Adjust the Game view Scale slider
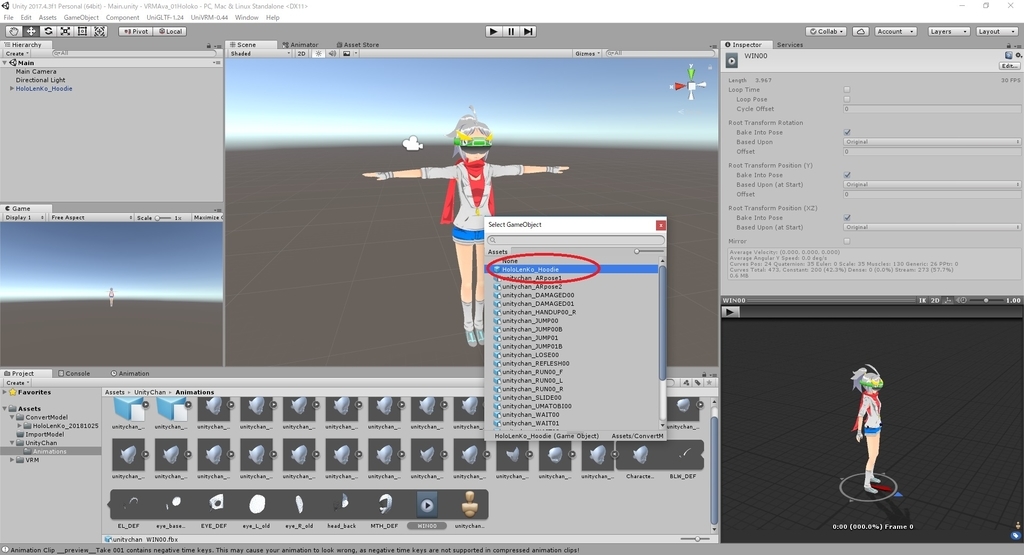1024x555 pixels. 162,217
